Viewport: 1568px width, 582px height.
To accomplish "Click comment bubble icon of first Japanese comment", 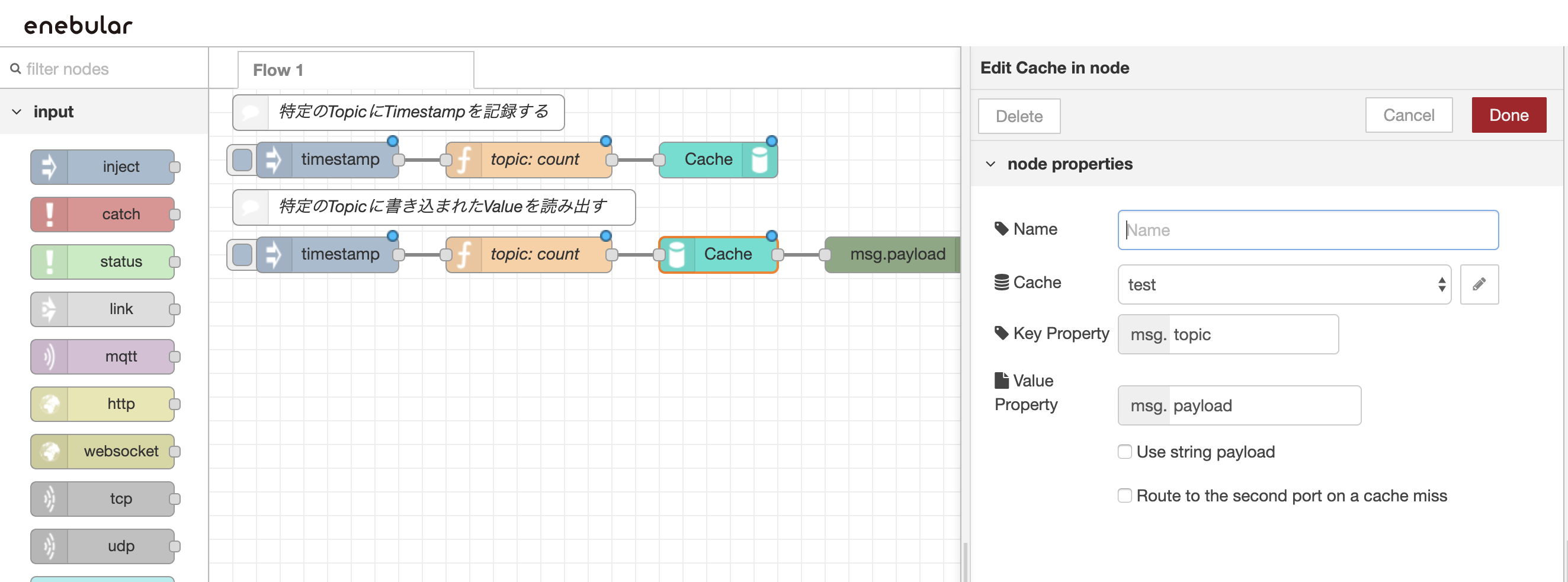I will [250, 112].
